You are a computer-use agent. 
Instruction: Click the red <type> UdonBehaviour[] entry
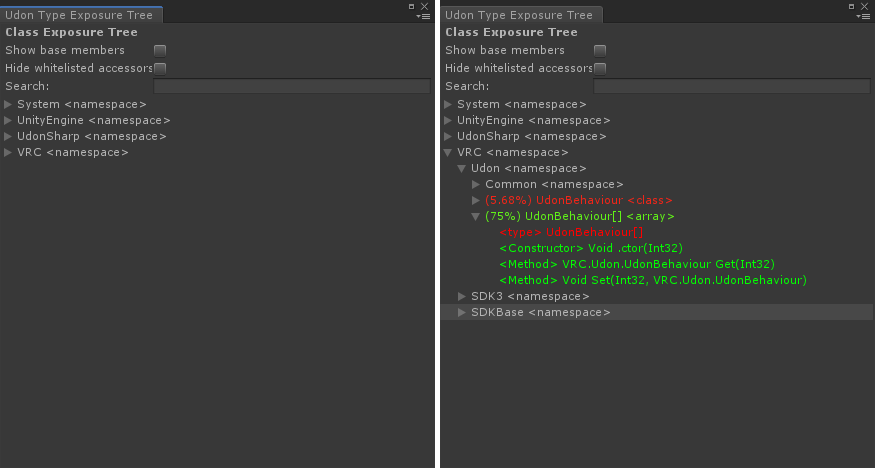tap(571, 232)
